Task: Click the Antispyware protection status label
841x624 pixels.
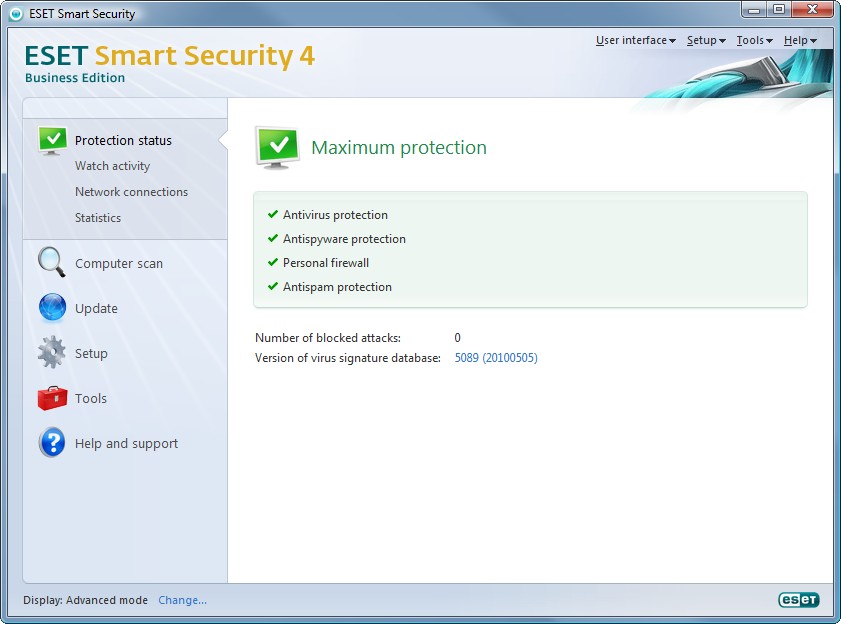Action: pyautogui.click(x=344, y=239)
